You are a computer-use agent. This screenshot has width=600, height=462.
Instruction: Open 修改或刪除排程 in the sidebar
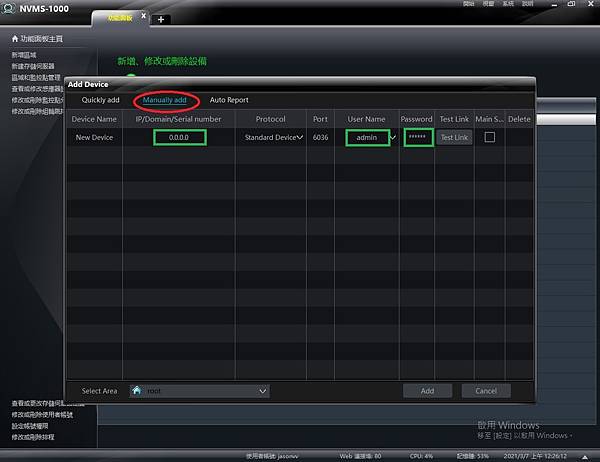33,437
